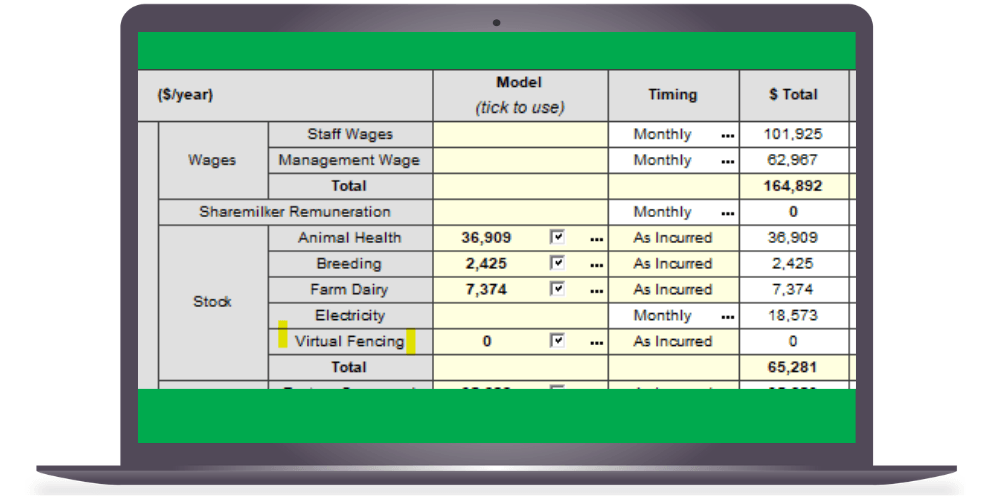
Task: Select the Virtual Fencing row label
Action: click(x=349, y=341)
